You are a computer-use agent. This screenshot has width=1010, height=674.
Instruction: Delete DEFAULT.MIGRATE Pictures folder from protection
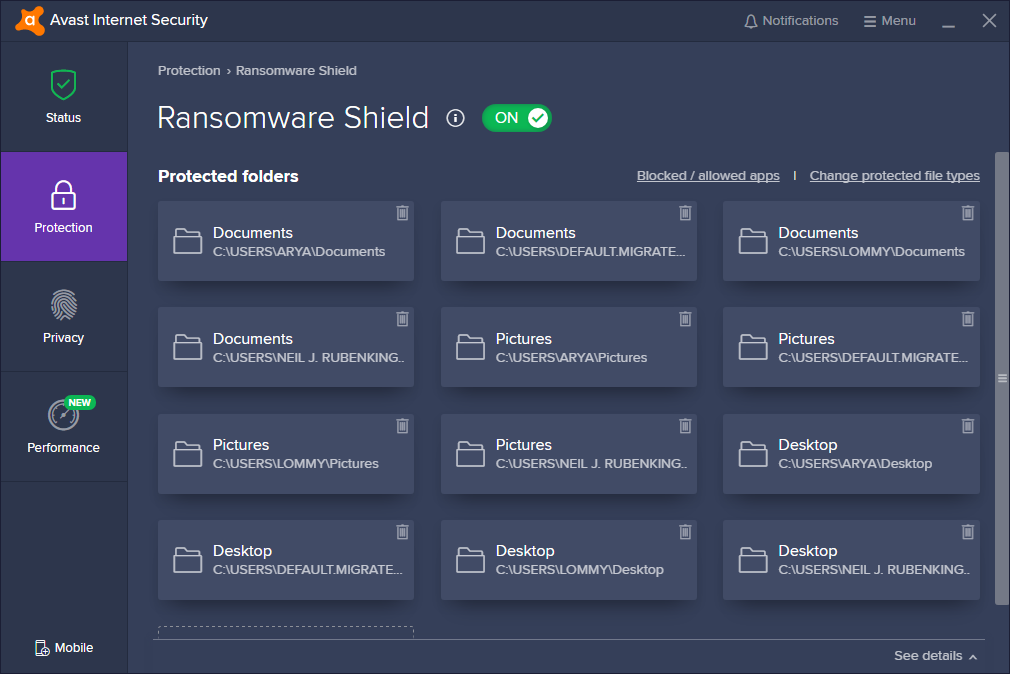coord(967,318)
